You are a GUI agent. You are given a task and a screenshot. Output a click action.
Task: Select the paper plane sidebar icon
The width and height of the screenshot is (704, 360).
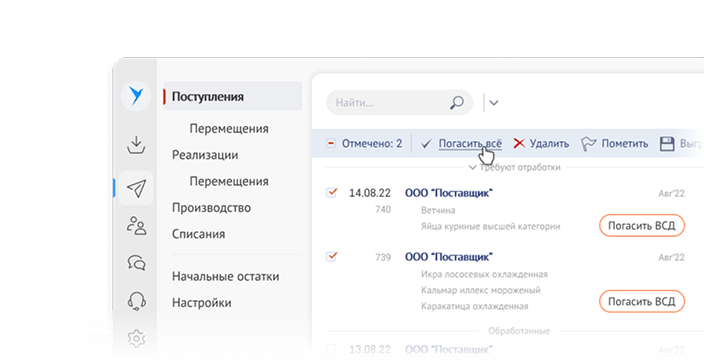pos(136,189)
